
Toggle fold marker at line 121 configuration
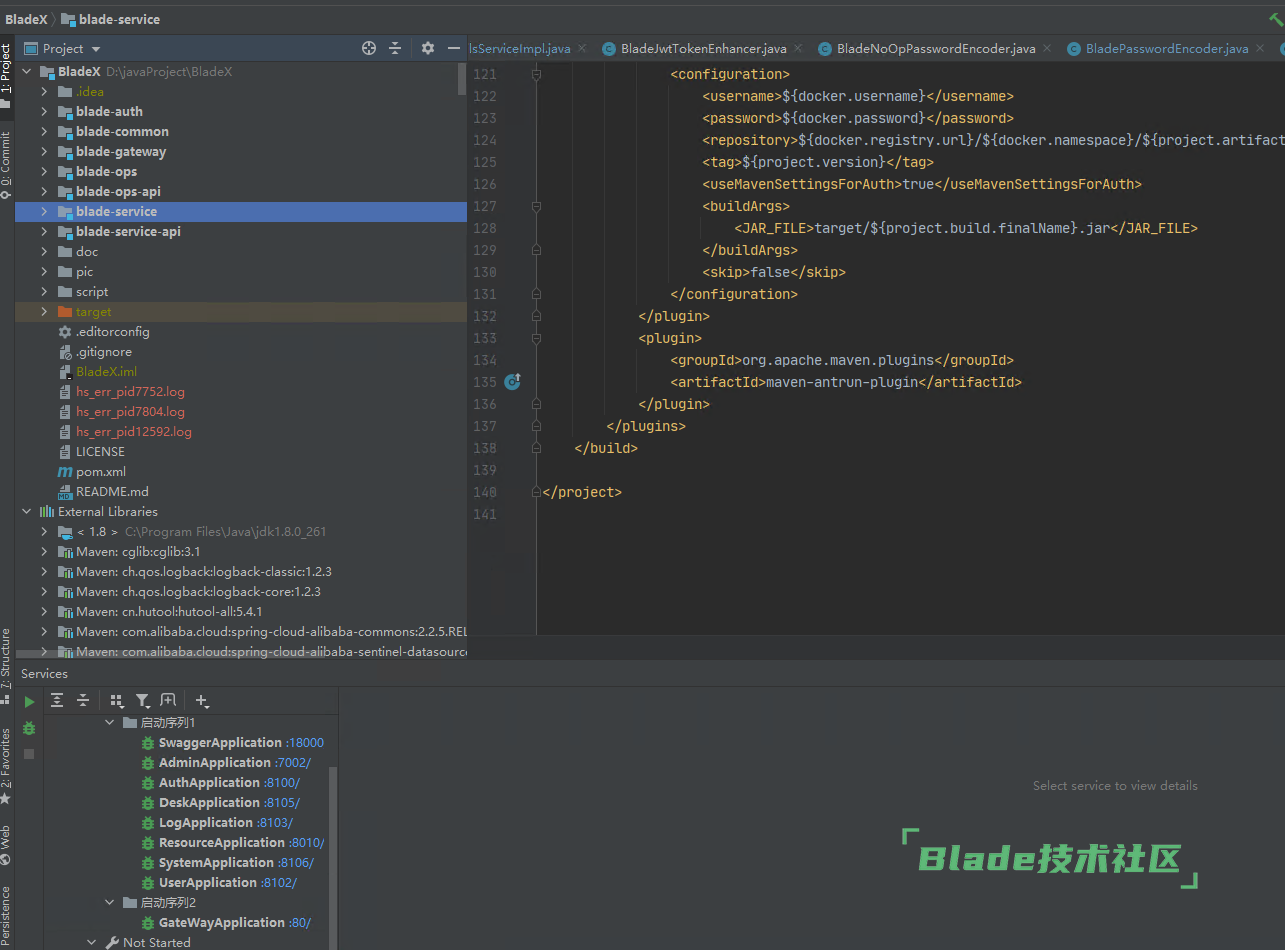537,74
